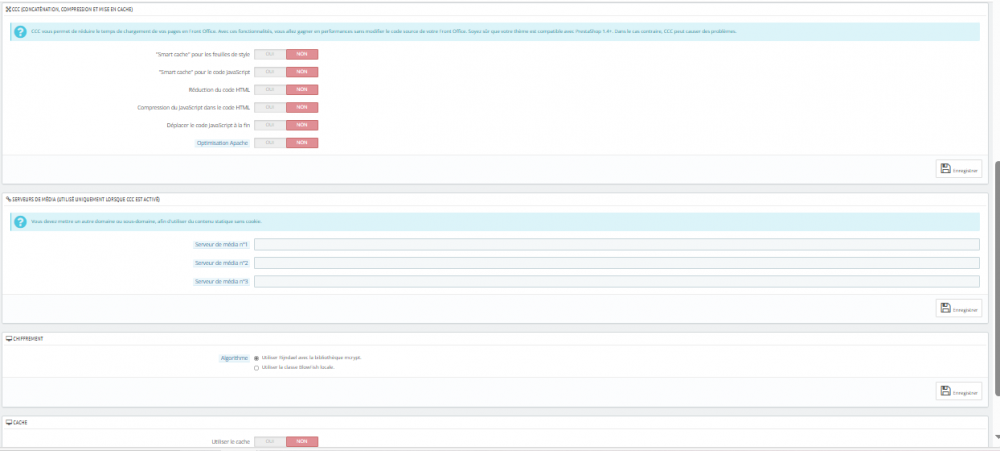Turn on Réduction du code HTML with OUI
This screenshot has width=1000, height=451.
click(x=270, y=90)
